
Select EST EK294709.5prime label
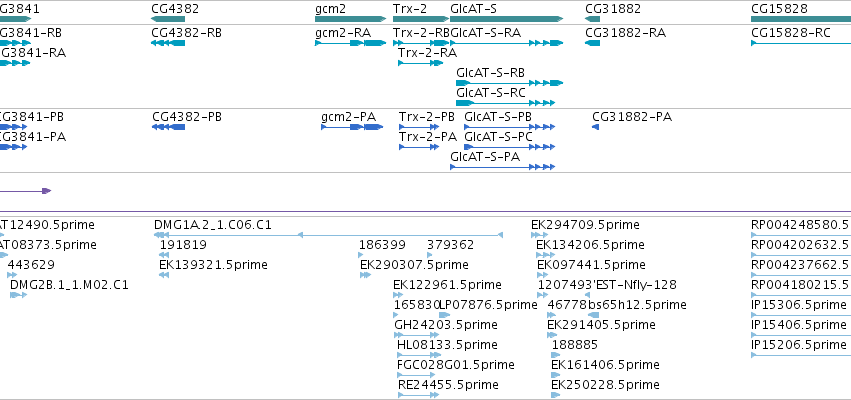tap(585, 225)
